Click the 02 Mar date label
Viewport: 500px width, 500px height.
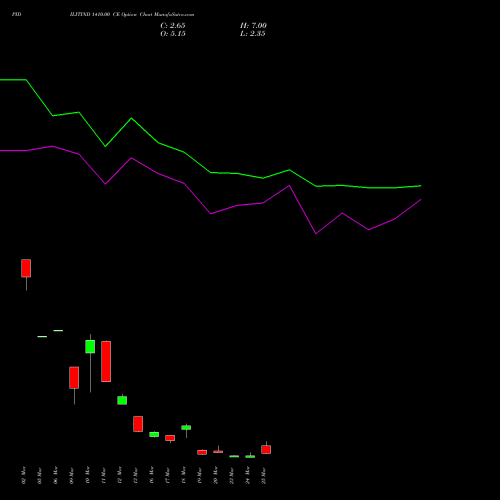24,475
